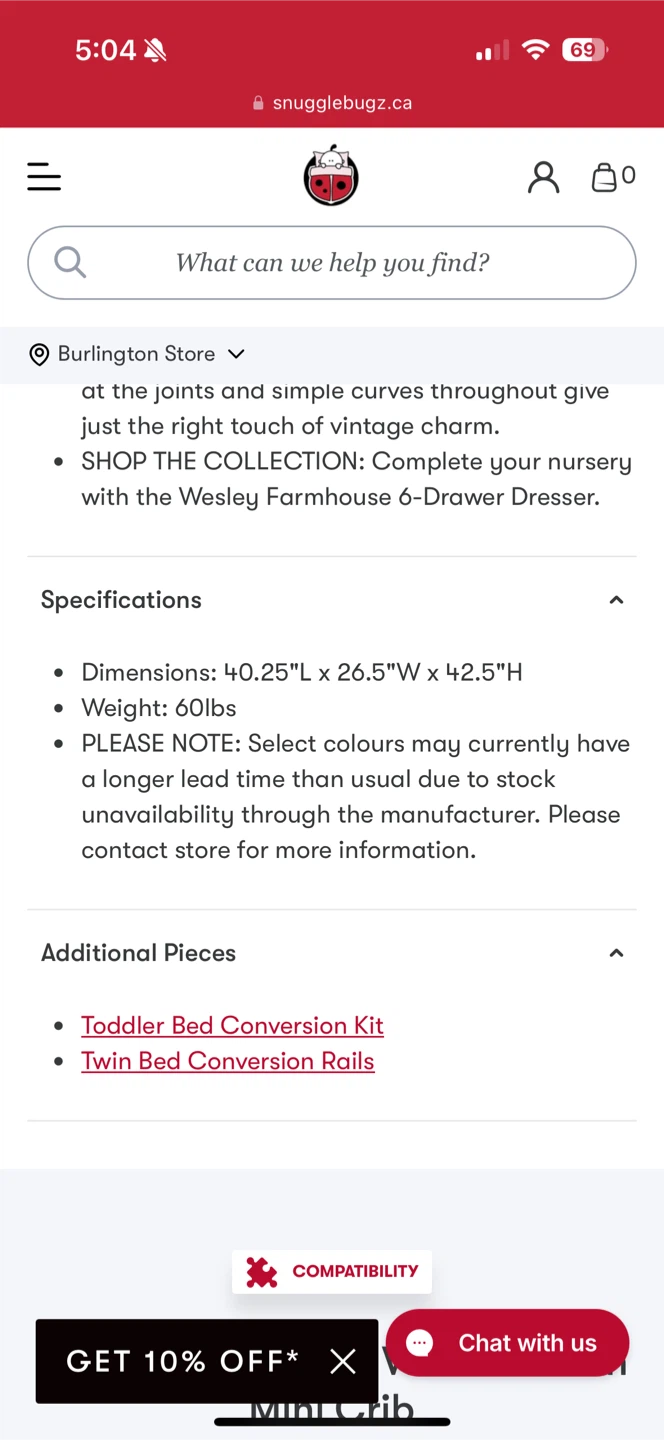The width and height of the screenshot is (664, 1440).
Task: Start a chat with Chat with us
Action: click(527, 1343)
